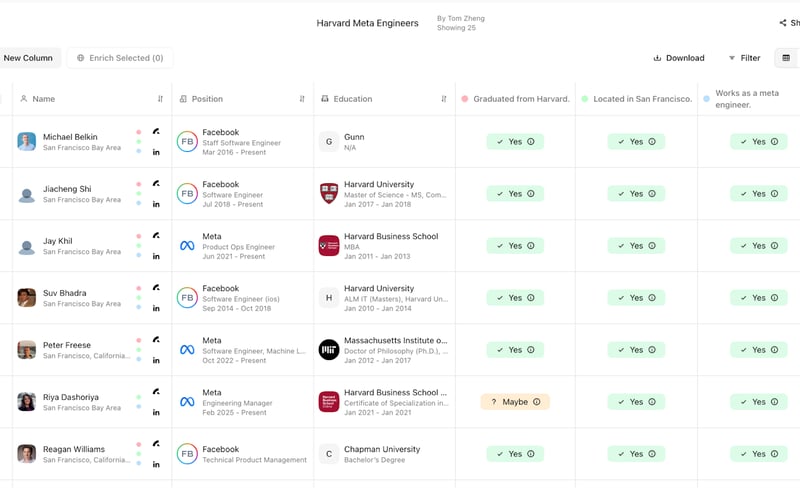Click the Download button
This screenshot has width=800, height=500.
pos(679,58)
